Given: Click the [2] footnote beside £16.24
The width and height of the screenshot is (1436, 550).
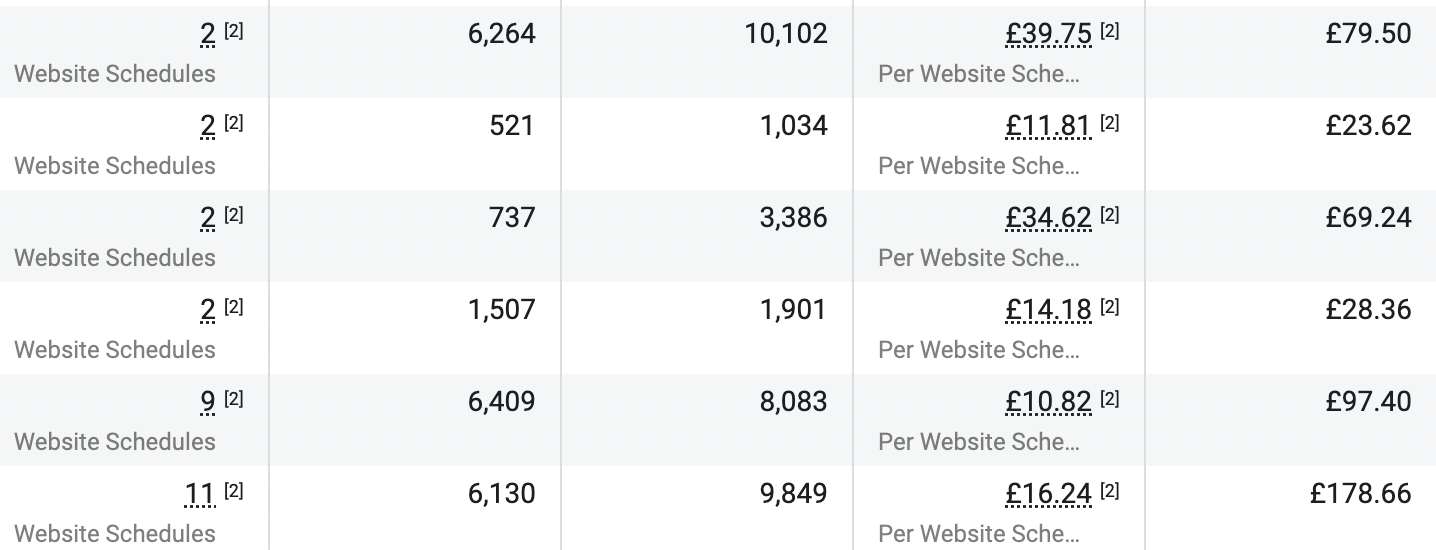Looking at the screenshot, I should click(x=1110, y=492).
